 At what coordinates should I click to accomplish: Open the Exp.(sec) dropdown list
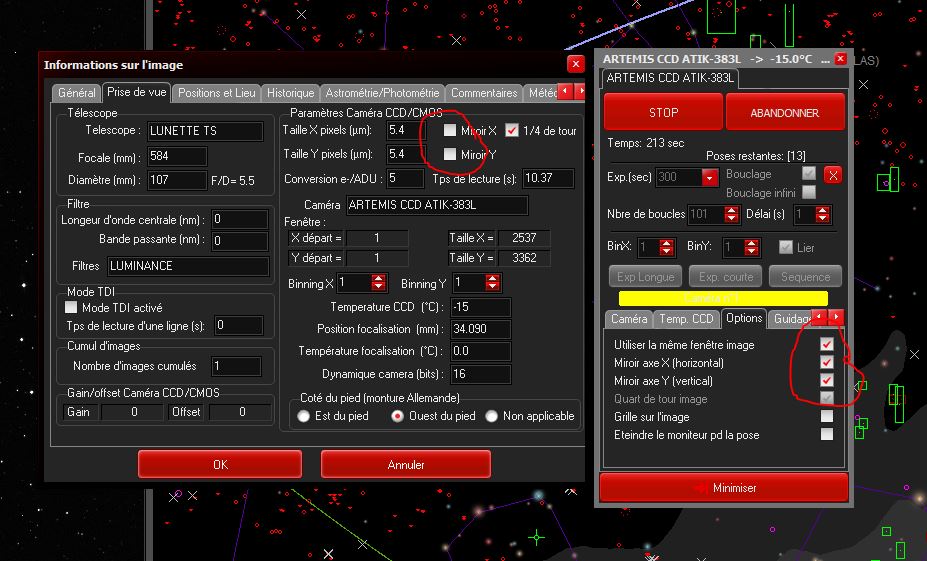710,177
